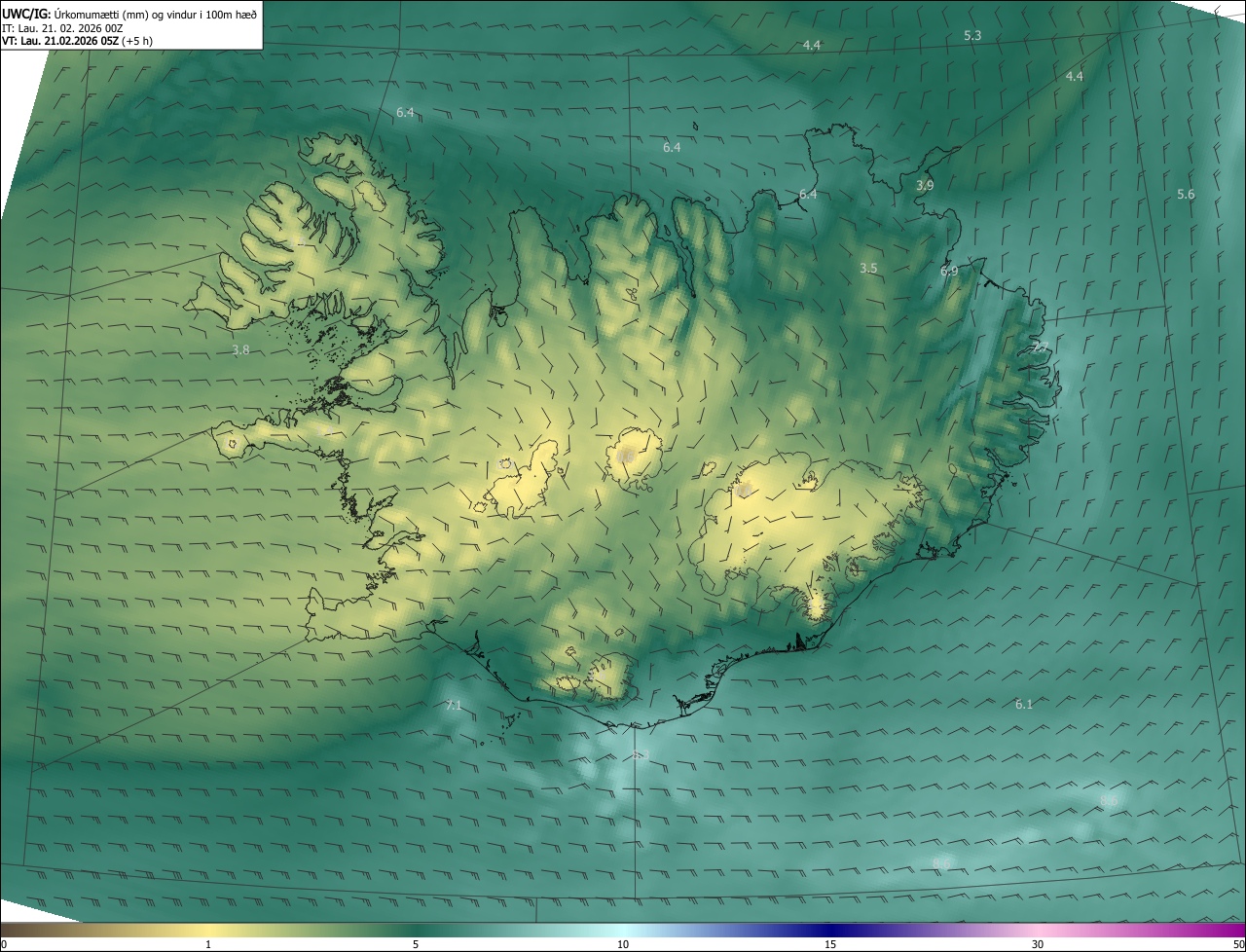Click the valid time line 'VT: Lau. 21.02.2026 05Z (+5 h)'
Screen dimensions: 1246x952
click(77, 41)
